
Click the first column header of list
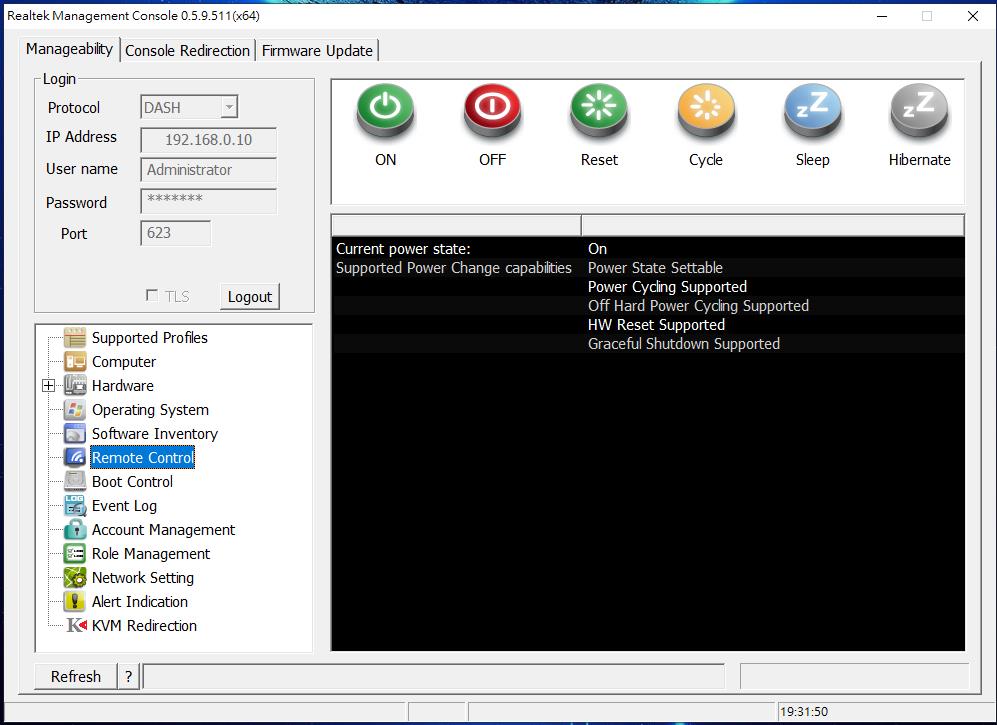click(x=457, y=225)
